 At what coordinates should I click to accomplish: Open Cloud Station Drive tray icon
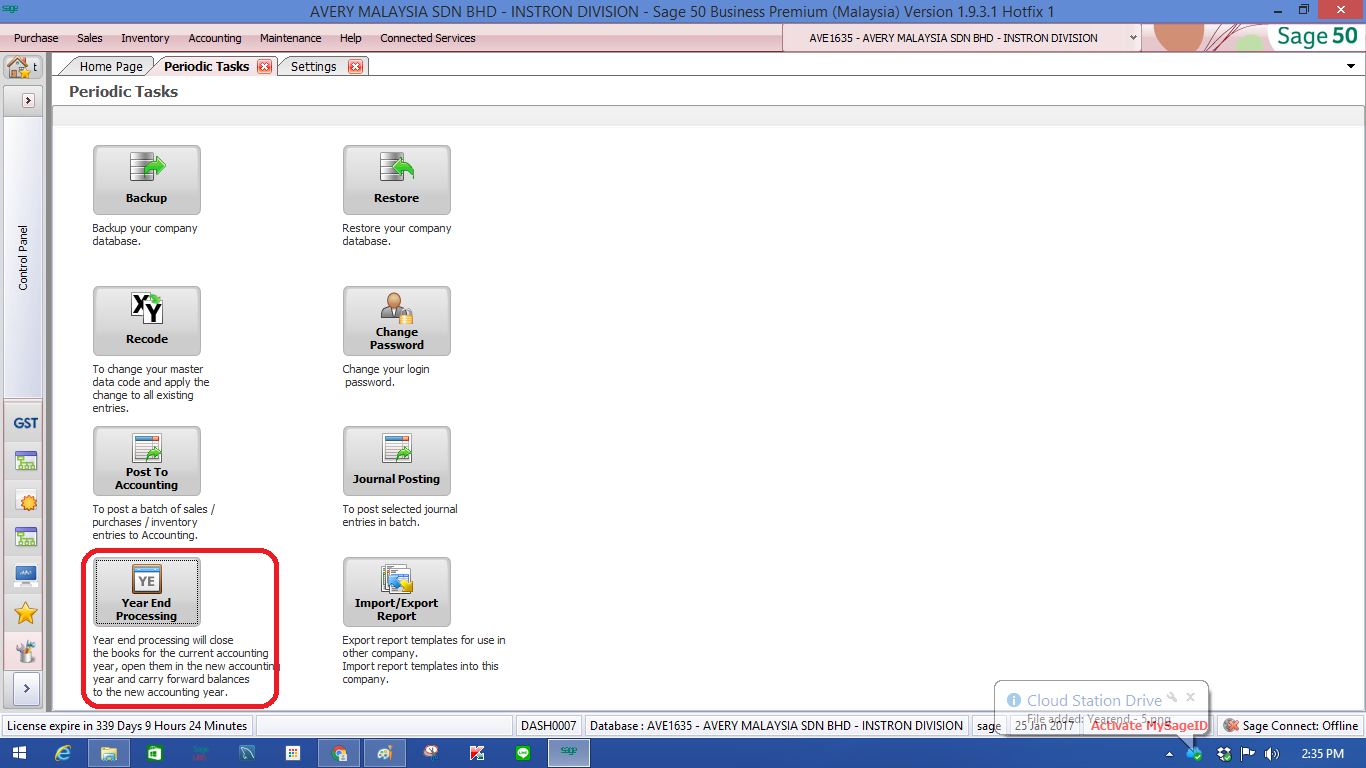point(1194,753)
